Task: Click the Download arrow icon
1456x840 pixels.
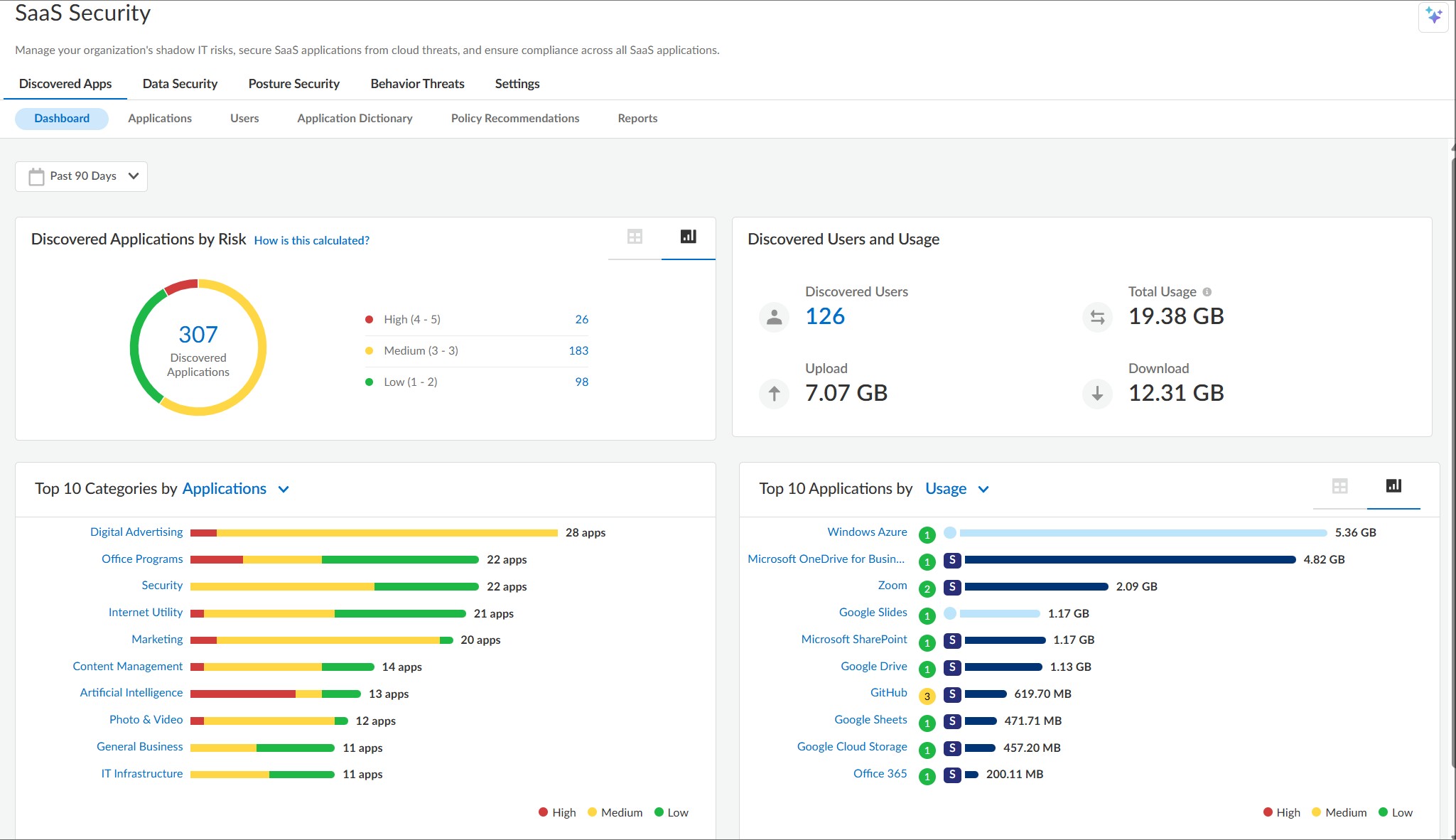Action: click(x=1097, y=393)
